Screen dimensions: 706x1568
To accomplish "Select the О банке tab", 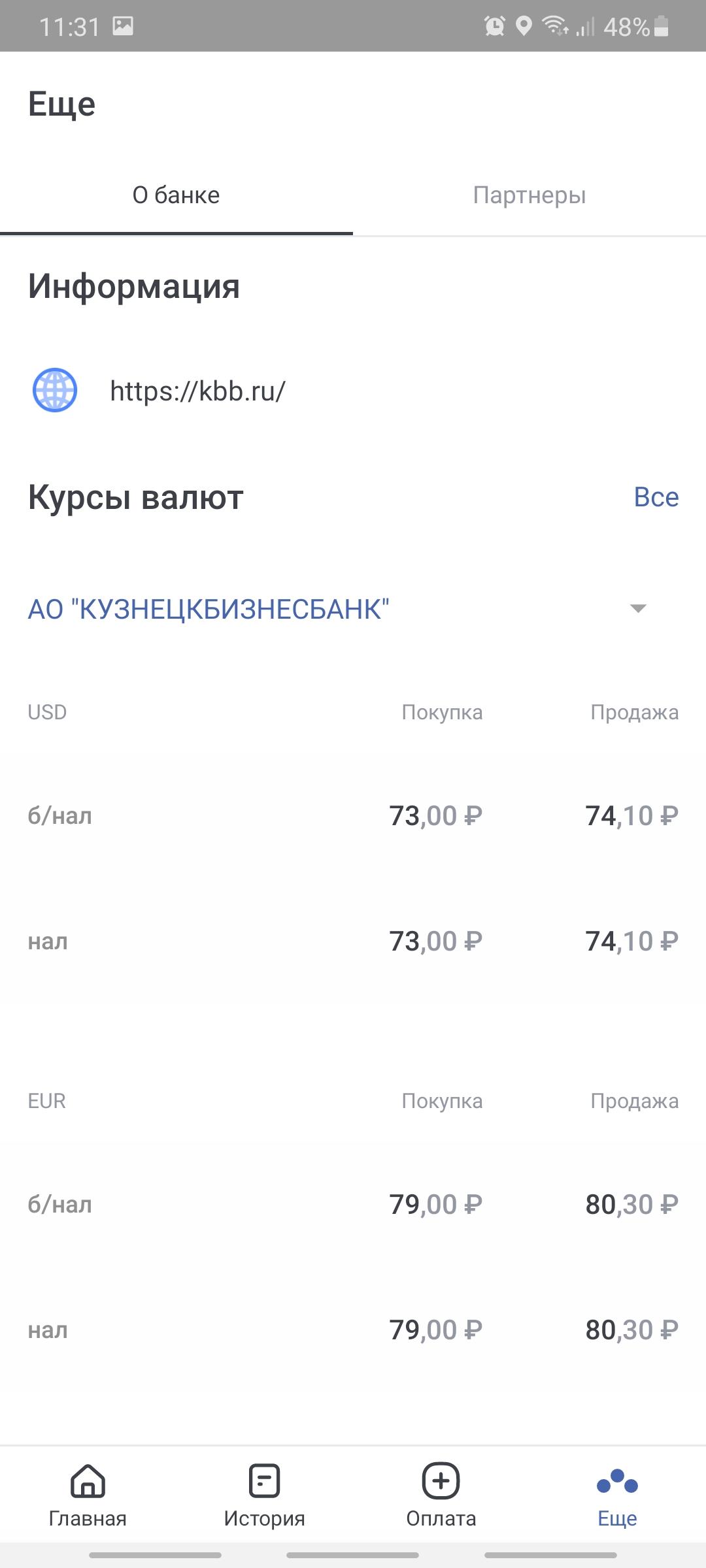I will coord(176,195).
